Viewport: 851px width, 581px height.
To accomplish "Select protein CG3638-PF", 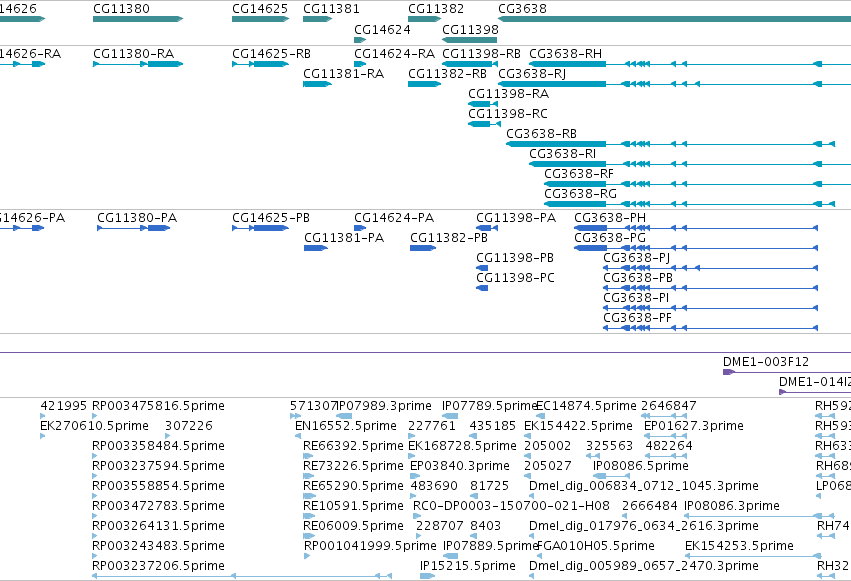I will [x=638, y=318].
